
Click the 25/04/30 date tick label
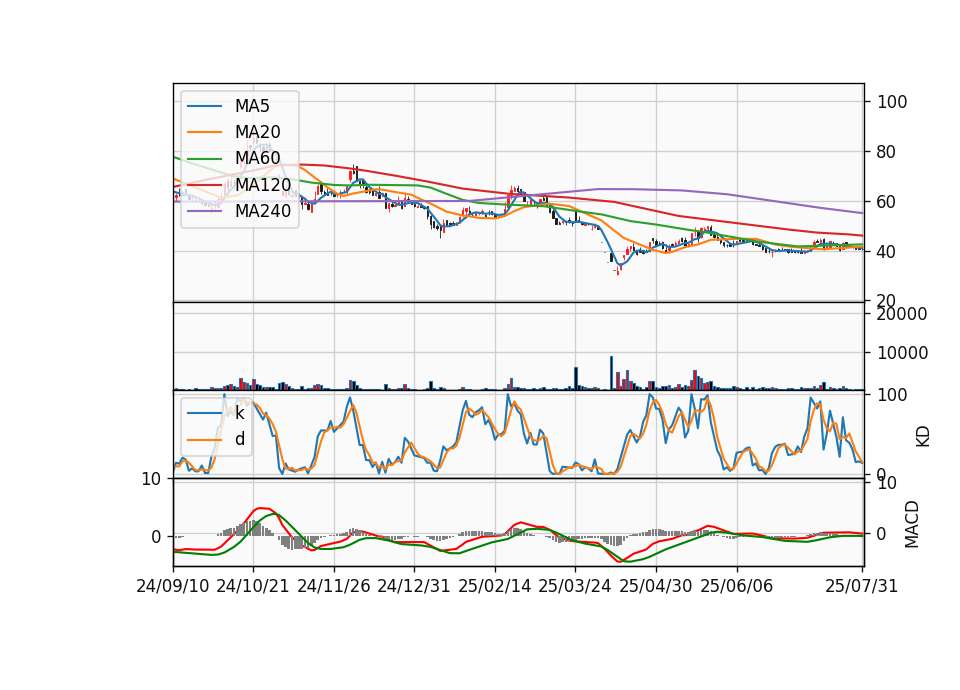[656, 586]
